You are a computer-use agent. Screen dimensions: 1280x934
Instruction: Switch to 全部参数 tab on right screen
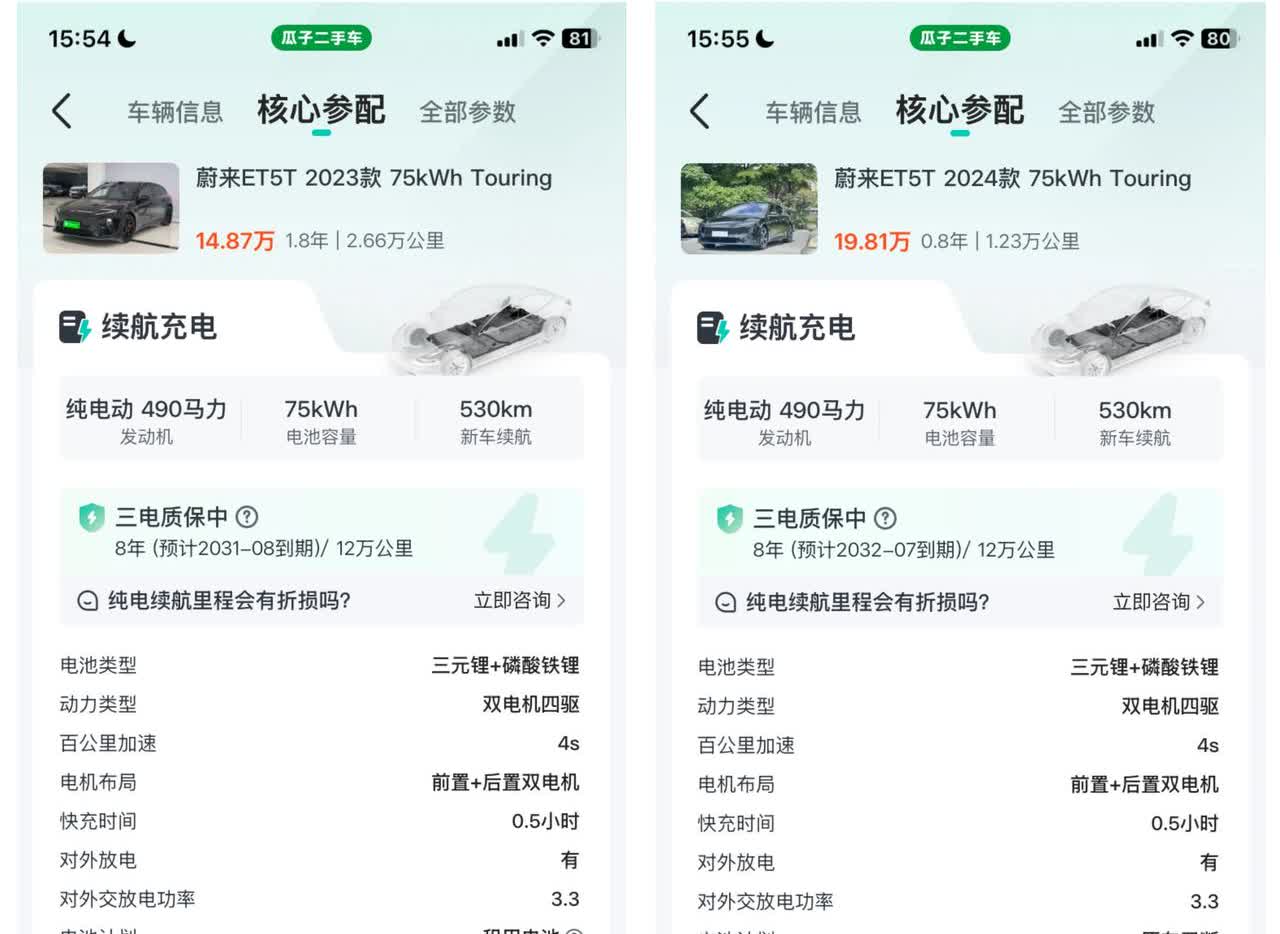point(1106,112)
